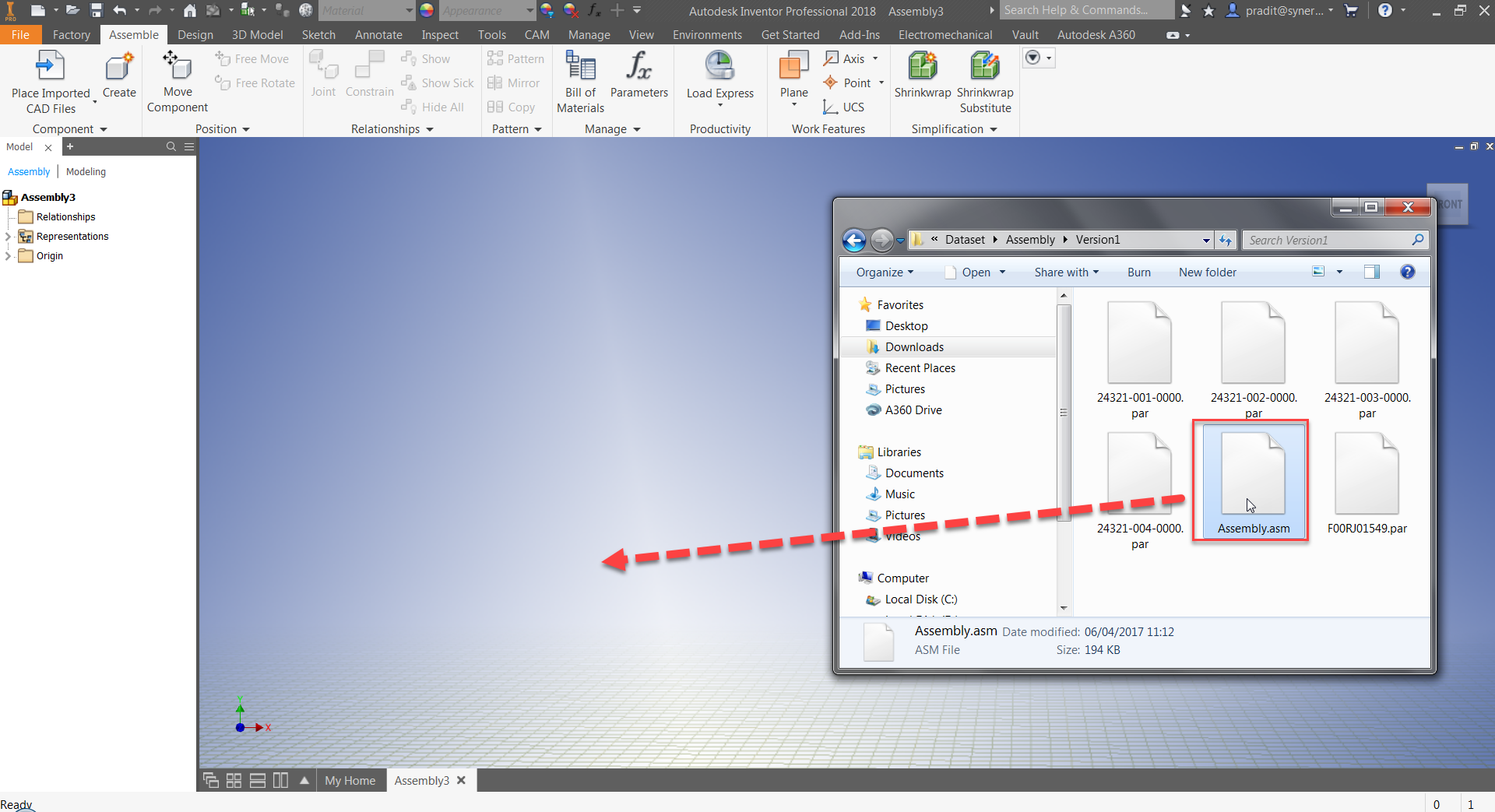Click the Parameters icon

pyautogui.click(x=638, y=70)
